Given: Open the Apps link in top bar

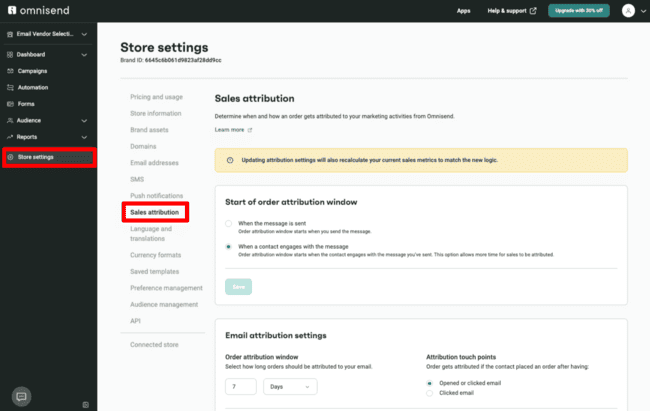Looking at the screenshot, I should [x=463, y=11].
